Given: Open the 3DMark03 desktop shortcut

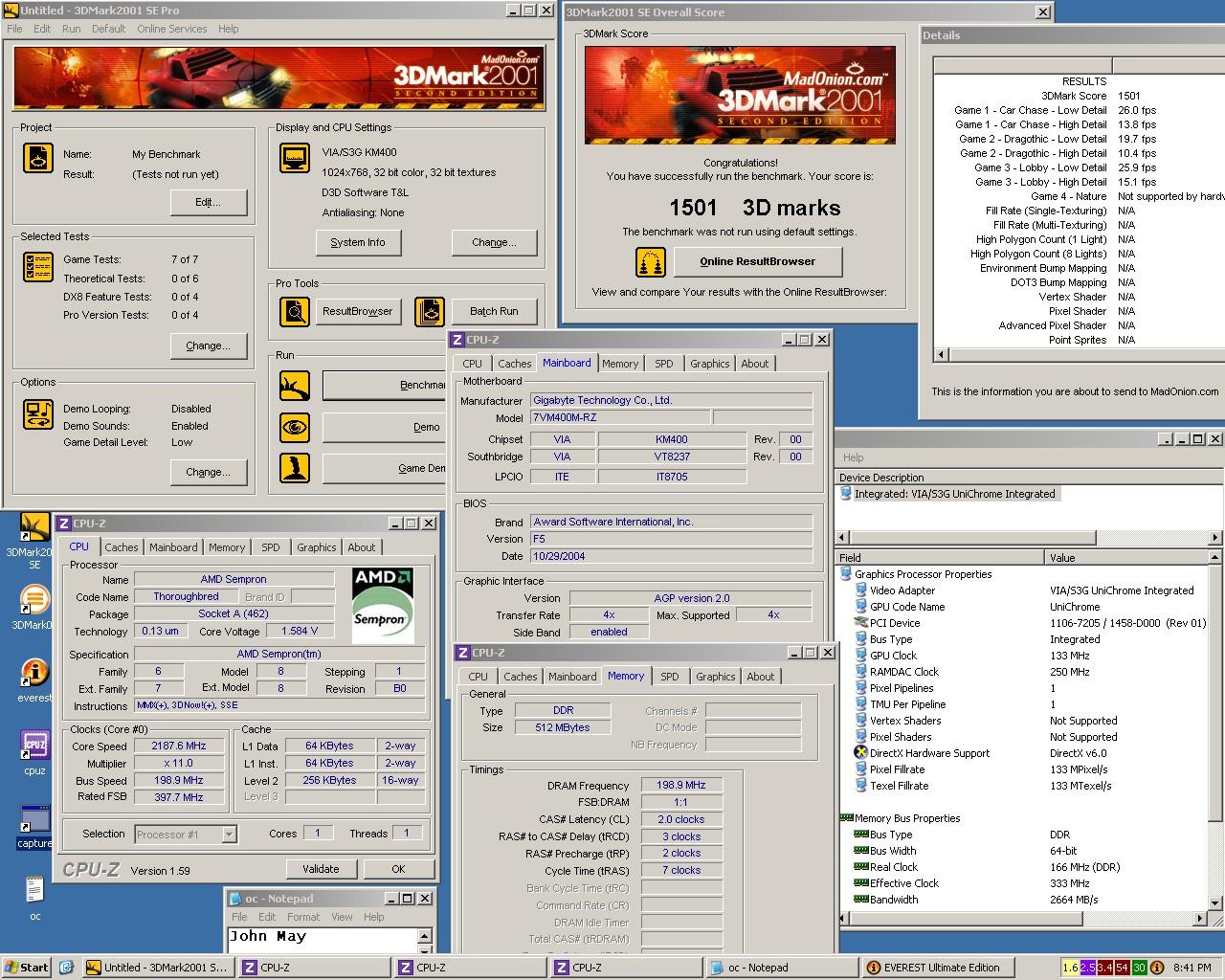Looking at the screenshot, I should (34, 608).
